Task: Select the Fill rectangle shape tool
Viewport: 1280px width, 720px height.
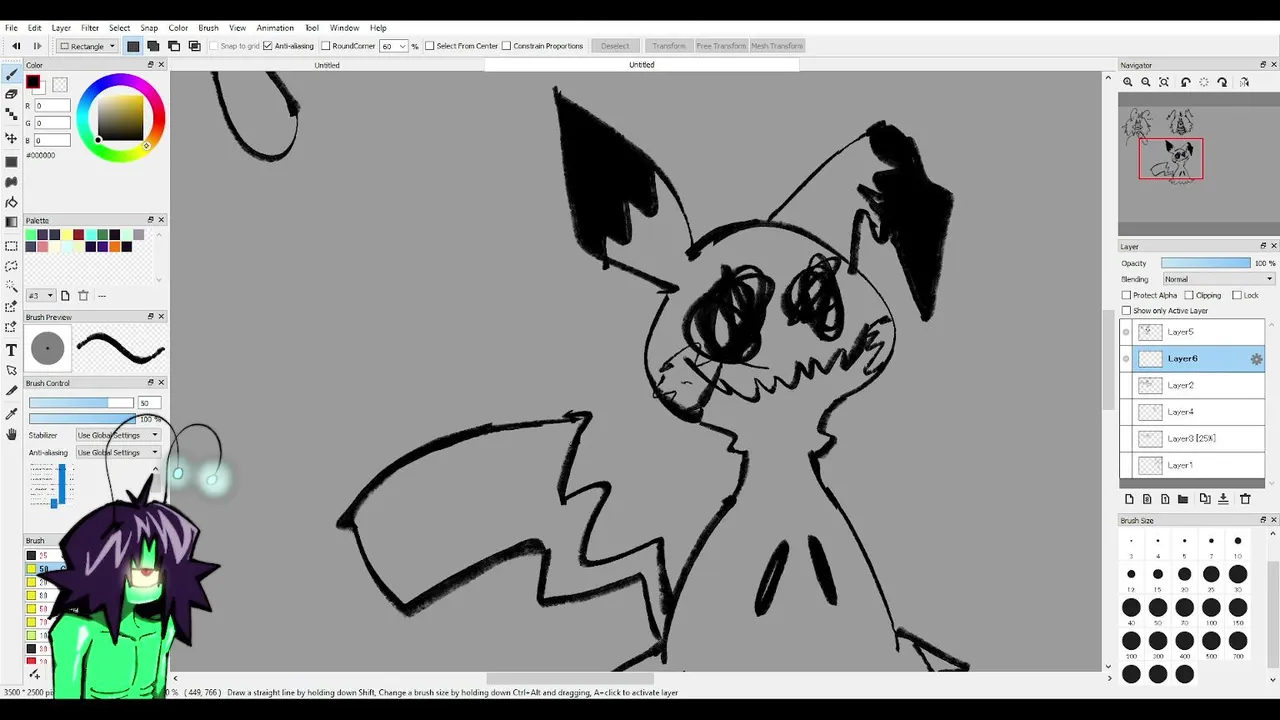Action: coord(12,161)
